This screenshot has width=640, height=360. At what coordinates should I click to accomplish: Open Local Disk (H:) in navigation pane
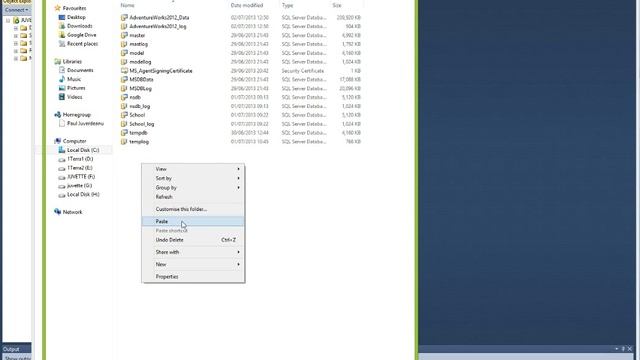[83, 195]
